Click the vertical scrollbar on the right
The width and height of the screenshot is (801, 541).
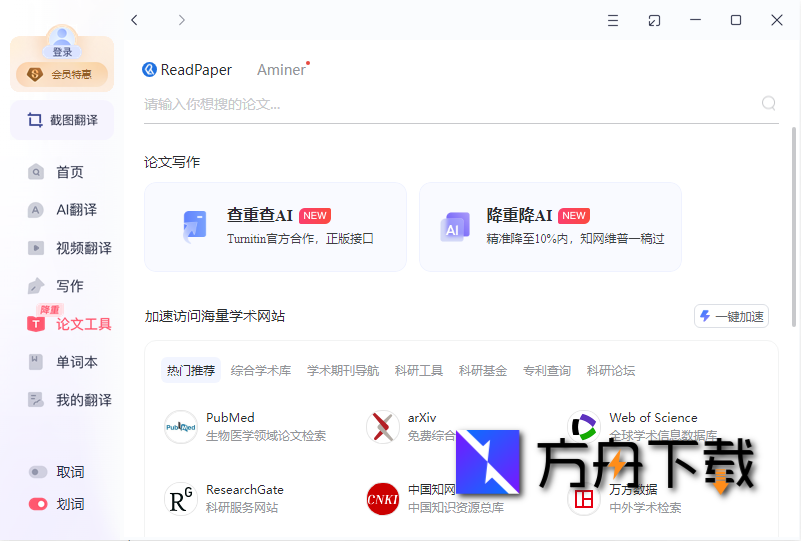[x=794, y=227]
